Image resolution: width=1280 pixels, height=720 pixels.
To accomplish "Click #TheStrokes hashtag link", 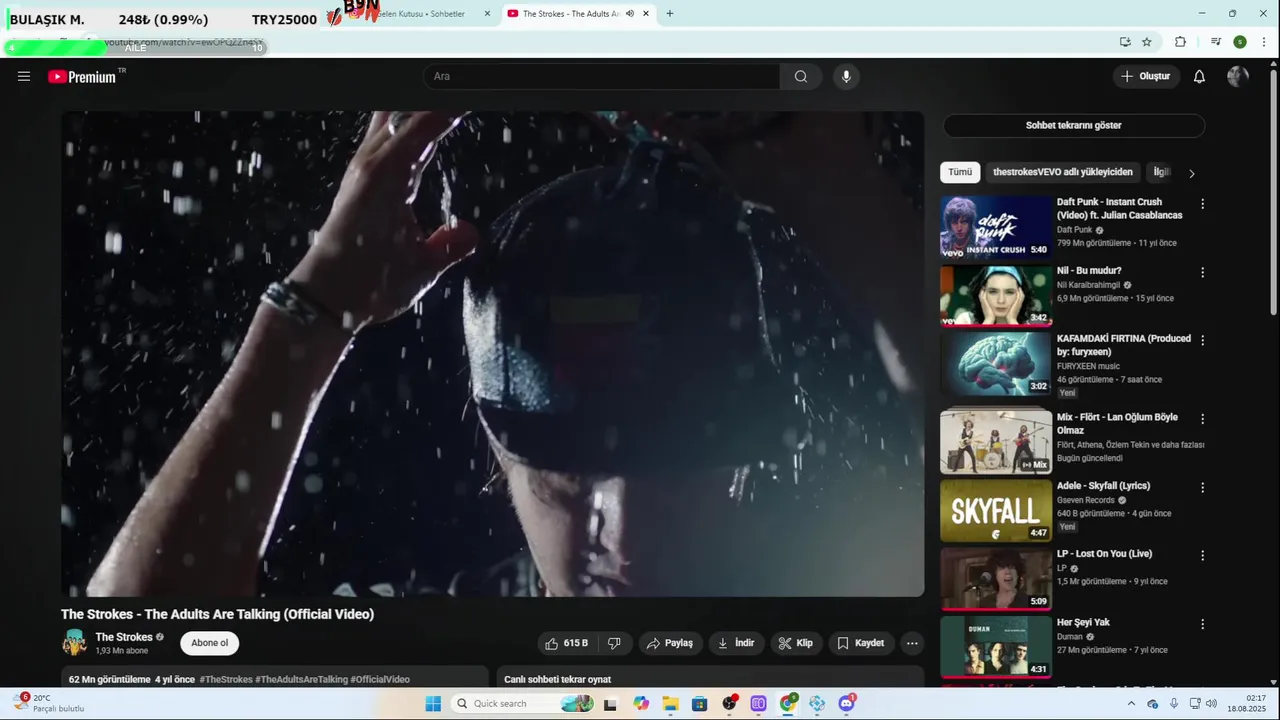I will coord(226,679).
